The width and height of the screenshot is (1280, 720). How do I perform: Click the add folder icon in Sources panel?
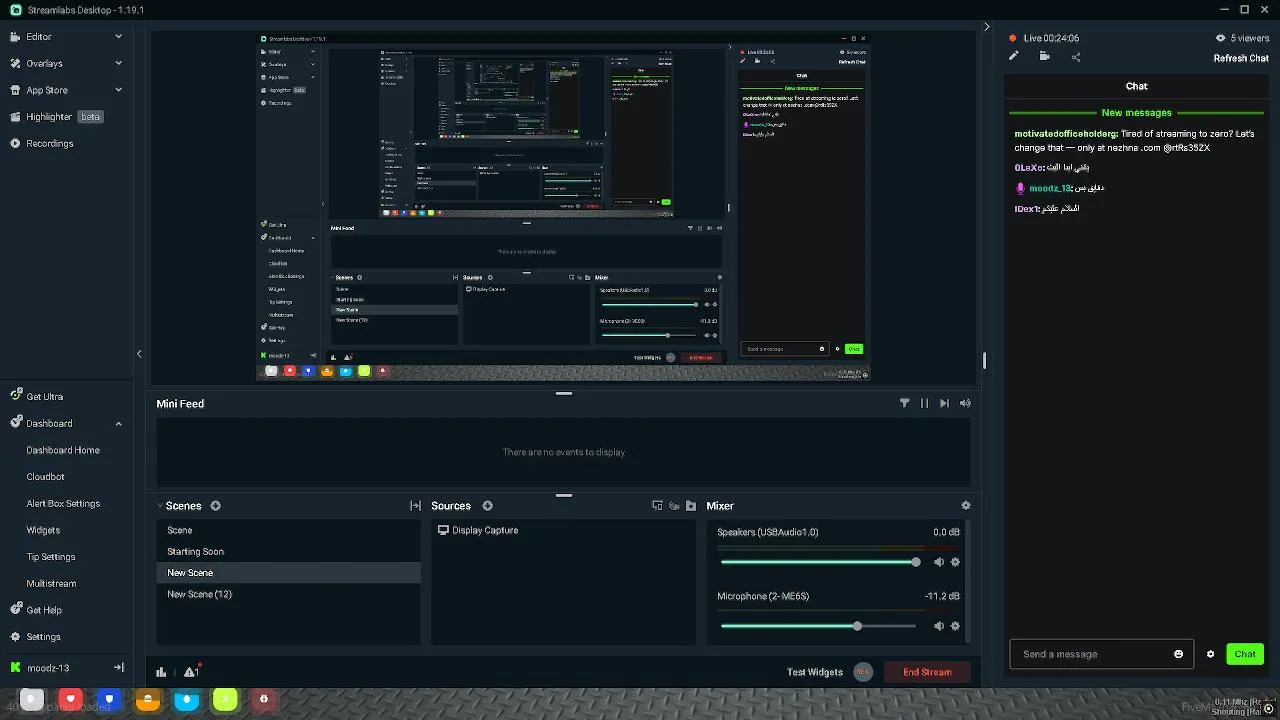pos(691,506)
